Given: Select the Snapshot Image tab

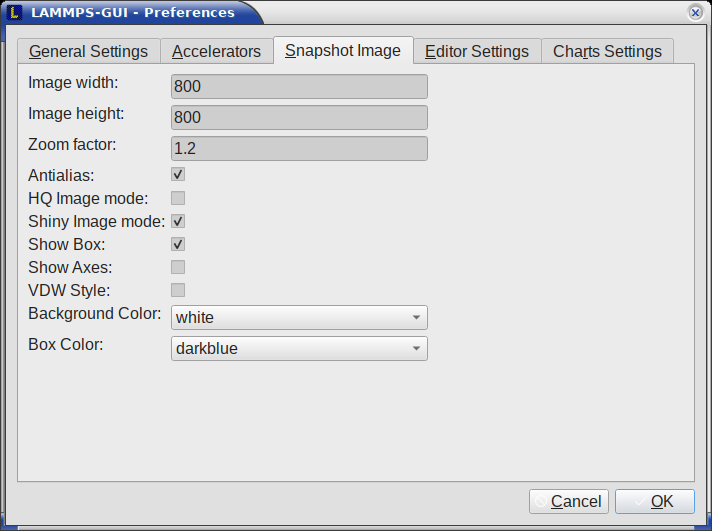Looking at the screenshot, I should tap(343, 50).
